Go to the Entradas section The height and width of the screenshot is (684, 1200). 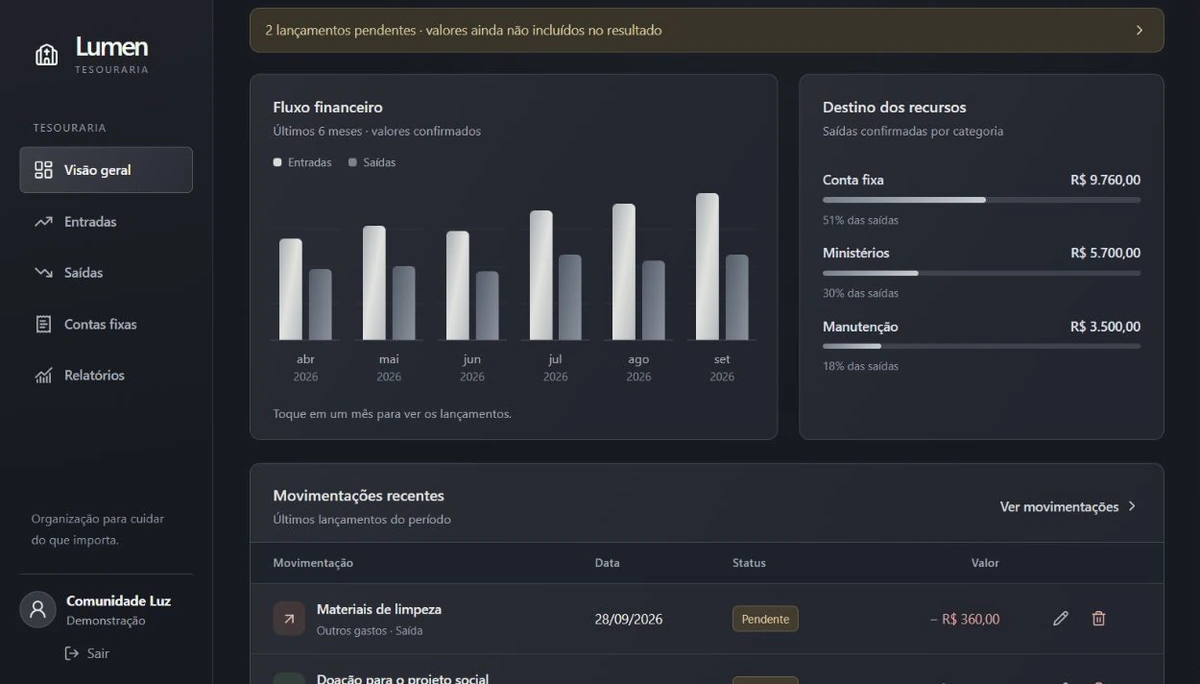tap(106, 222)
